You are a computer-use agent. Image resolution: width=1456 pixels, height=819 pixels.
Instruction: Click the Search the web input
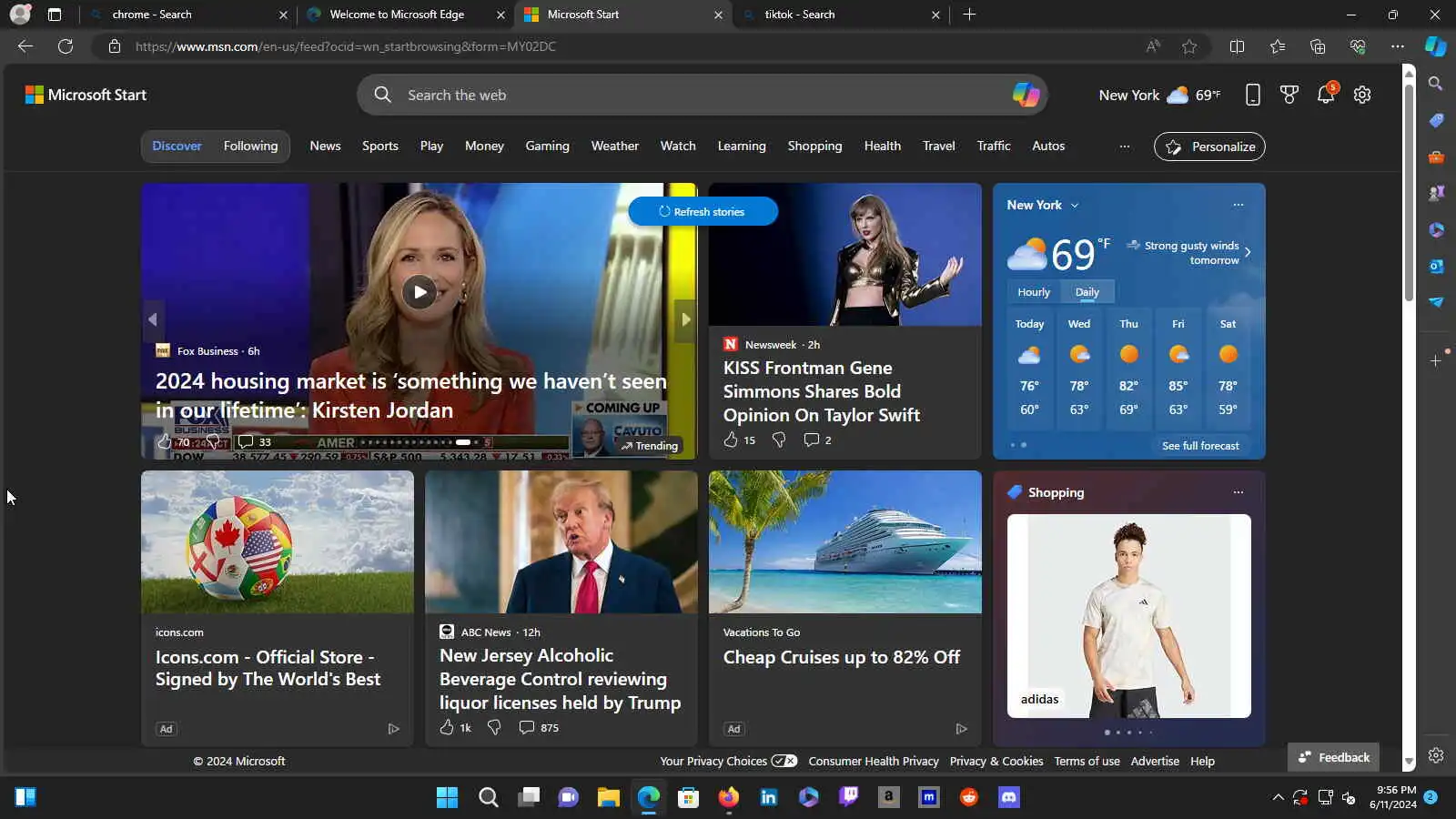tap(701, 95)
